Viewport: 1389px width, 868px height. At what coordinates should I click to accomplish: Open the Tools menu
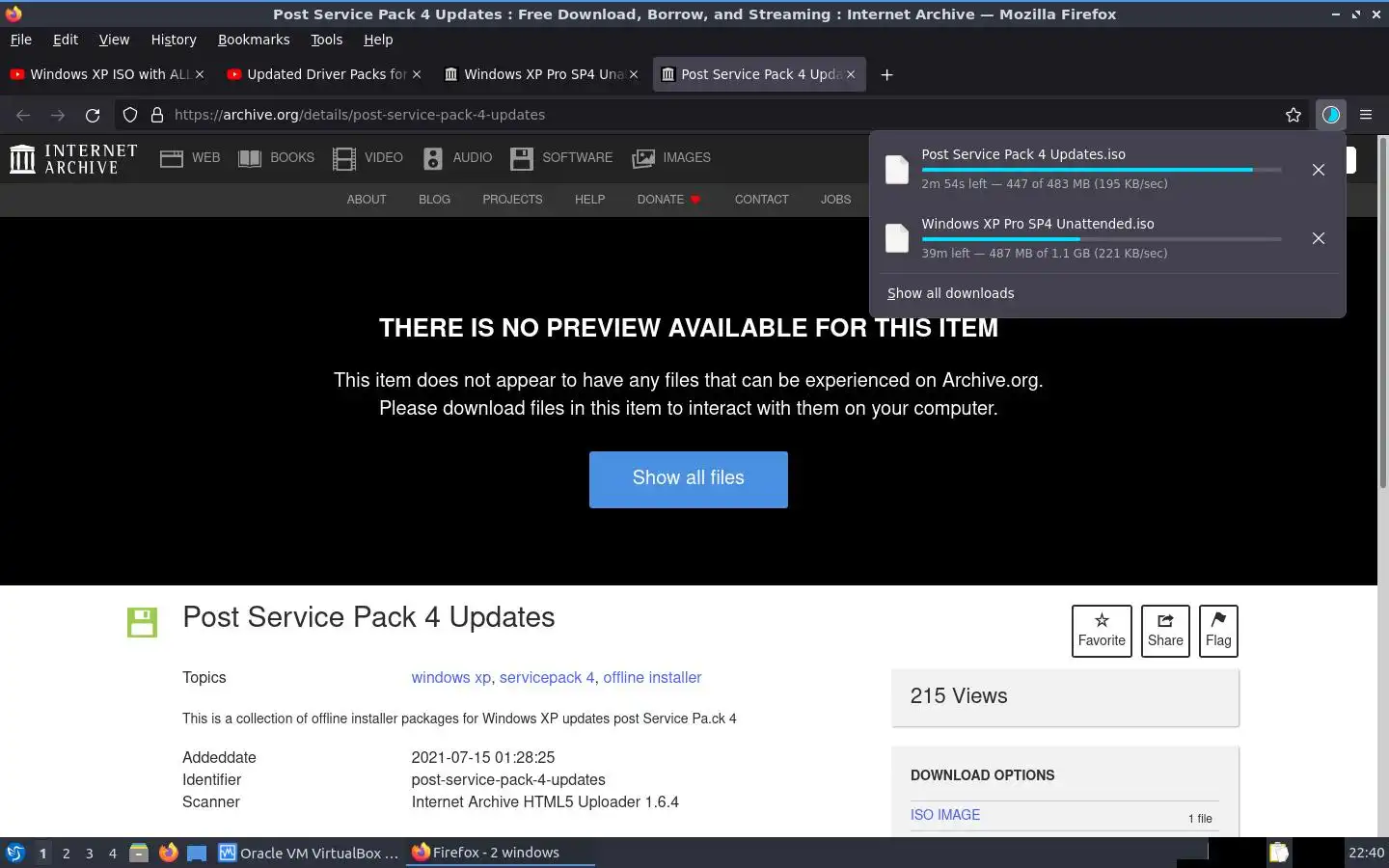coord(326,40)
